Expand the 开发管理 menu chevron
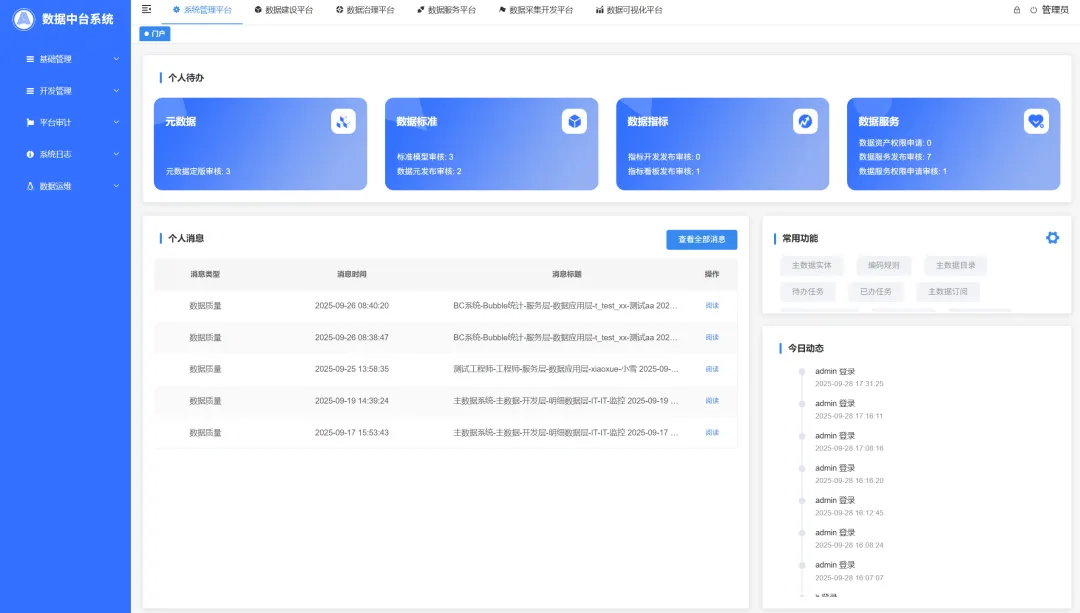1080x613 pixels. point(116,91)
